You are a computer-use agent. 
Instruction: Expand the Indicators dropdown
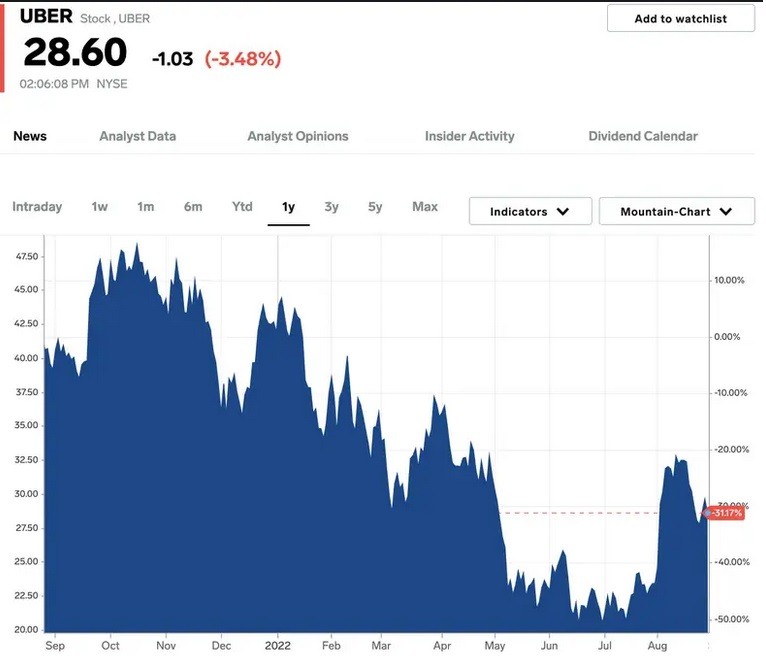(x=529, y=212)
